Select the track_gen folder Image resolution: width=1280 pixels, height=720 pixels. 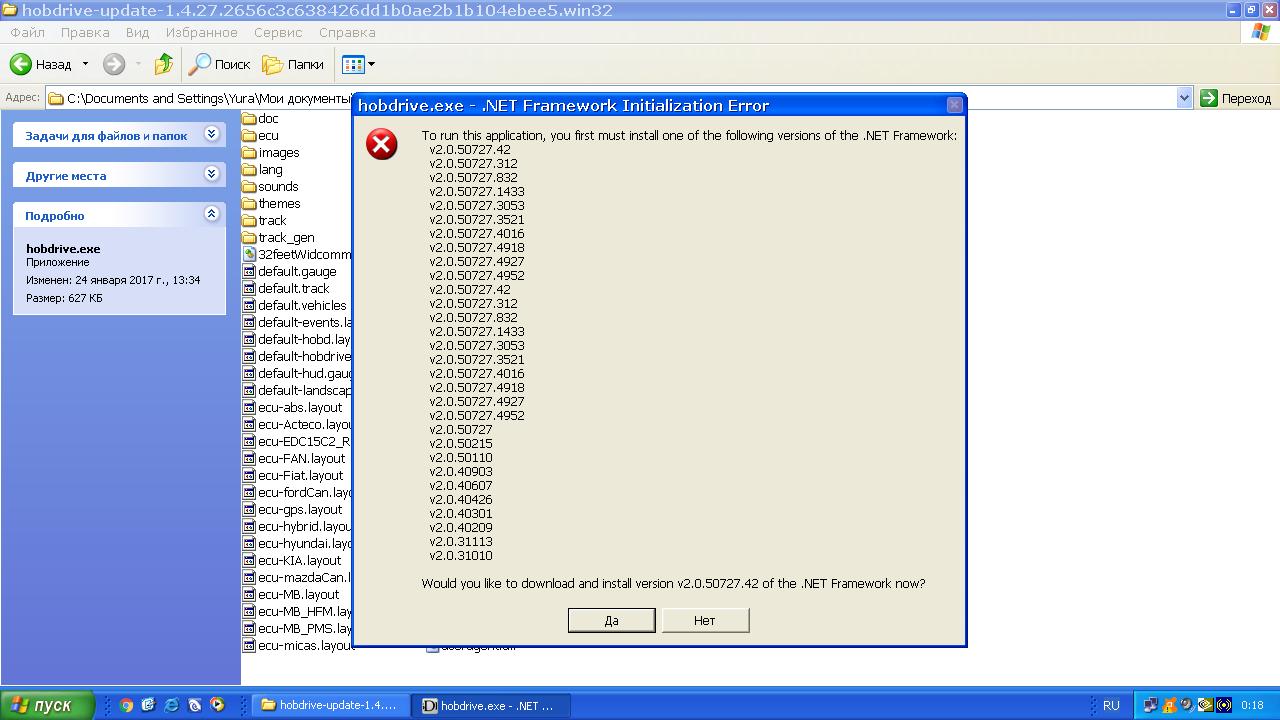tap(278, 237)
